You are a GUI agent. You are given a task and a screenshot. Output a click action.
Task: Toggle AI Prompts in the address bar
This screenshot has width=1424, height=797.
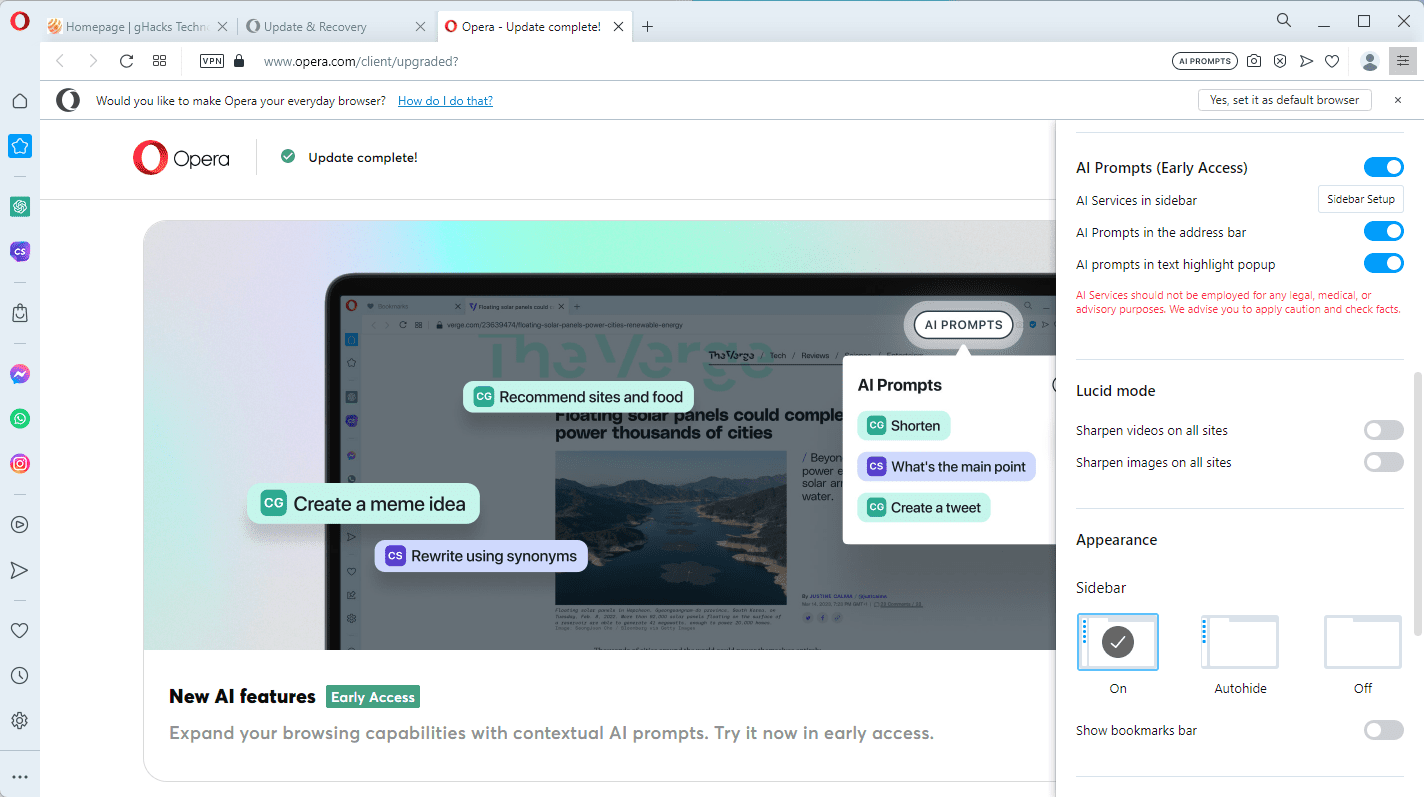pos(1384,231)
